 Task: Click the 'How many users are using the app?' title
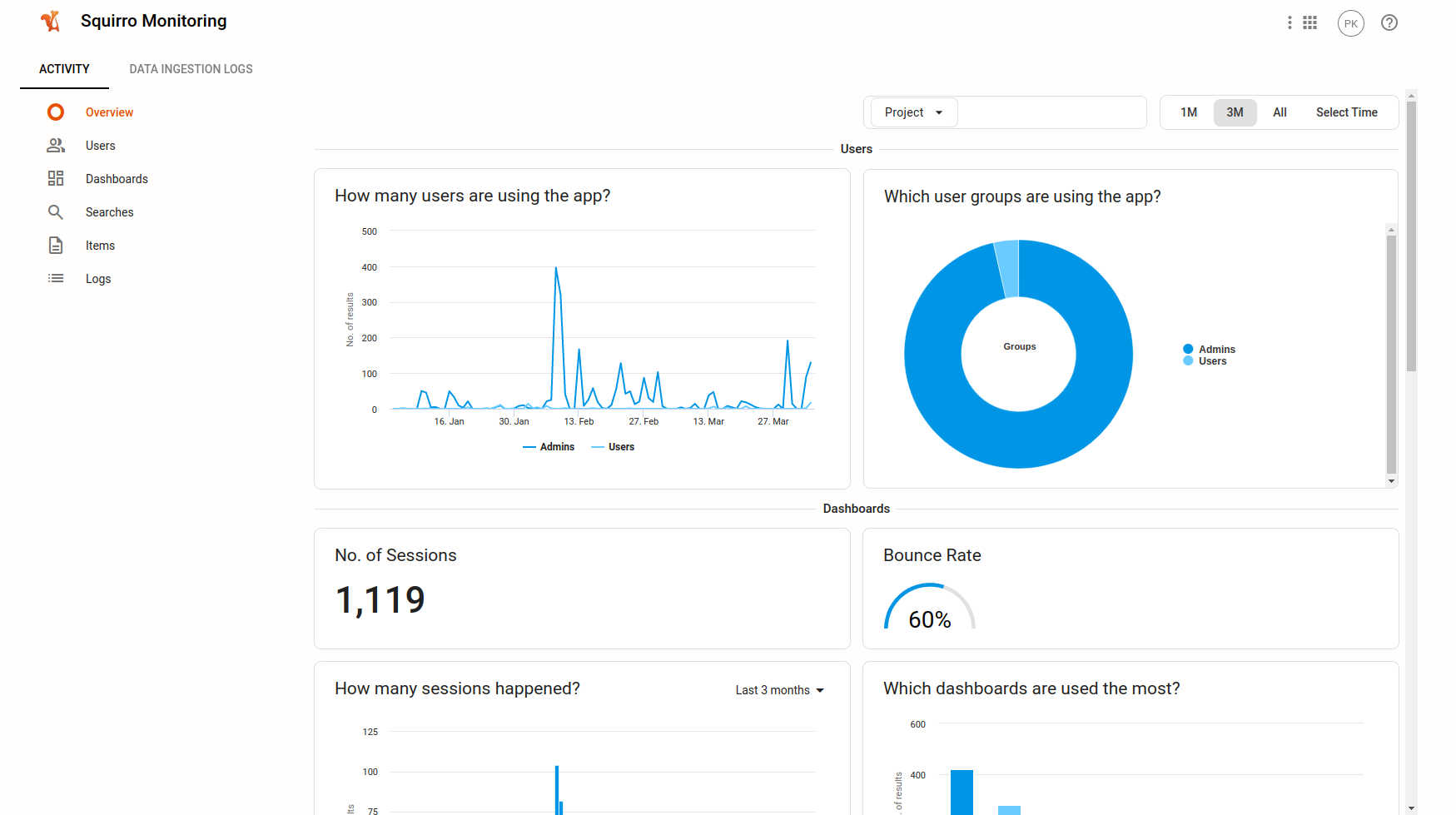[472, 196]
